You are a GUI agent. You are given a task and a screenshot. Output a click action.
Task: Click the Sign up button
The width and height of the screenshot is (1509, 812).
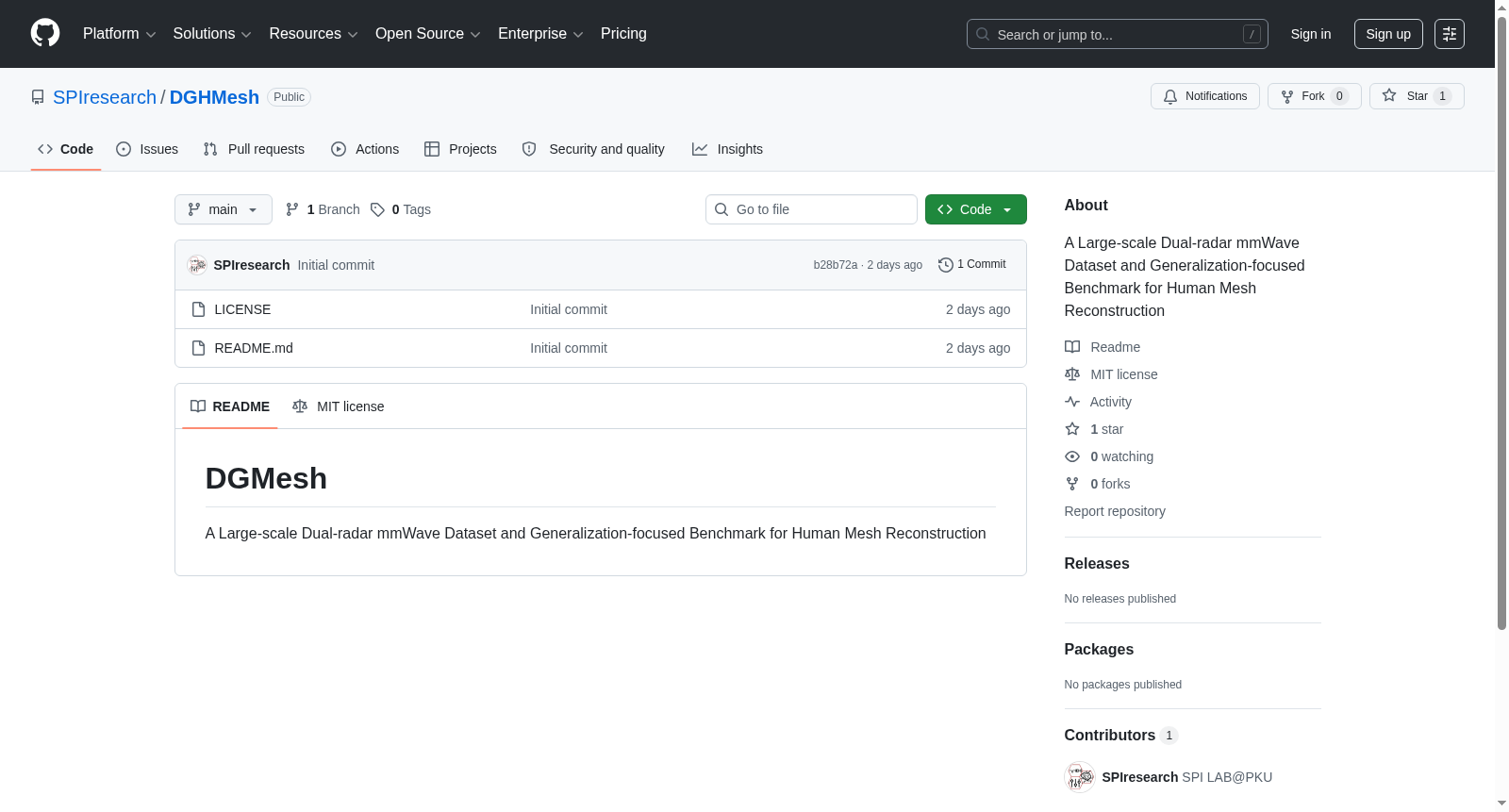(x=1388, y=34)
